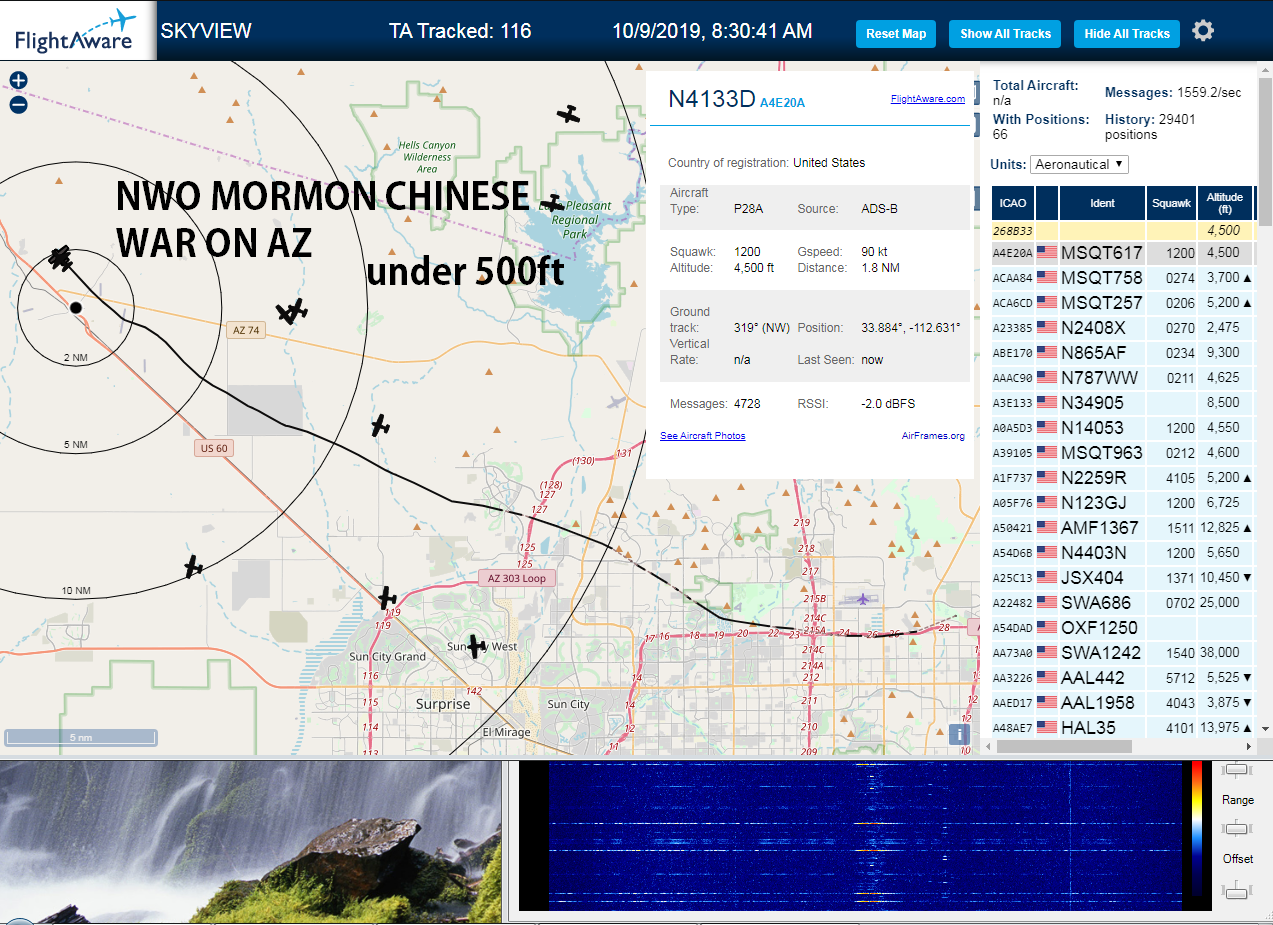This screenshot has width=1273, height=925.
Task: Select aircraft icon over Lake Pleasant Regional Park
Action: tap(553, 205)
